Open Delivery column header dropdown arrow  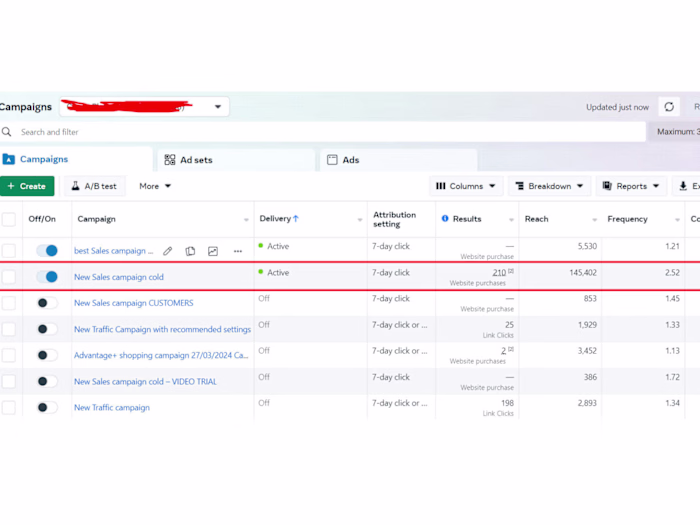click(x=360, y=220)
